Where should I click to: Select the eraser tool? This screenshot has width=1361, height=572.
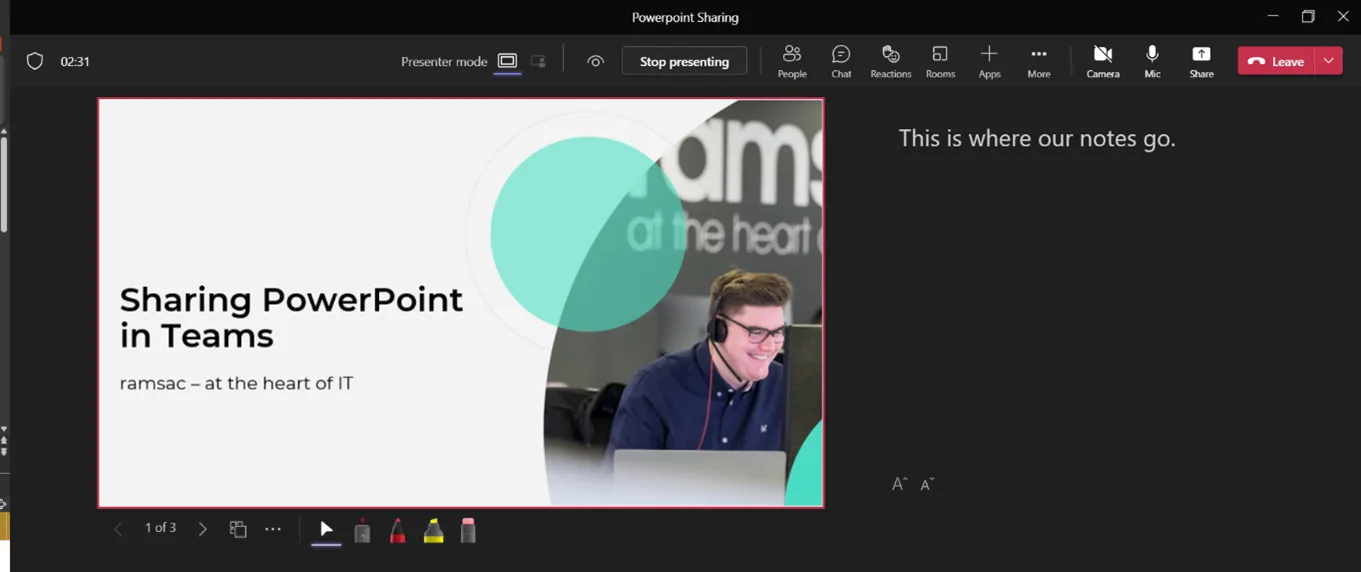coord(468,530)
